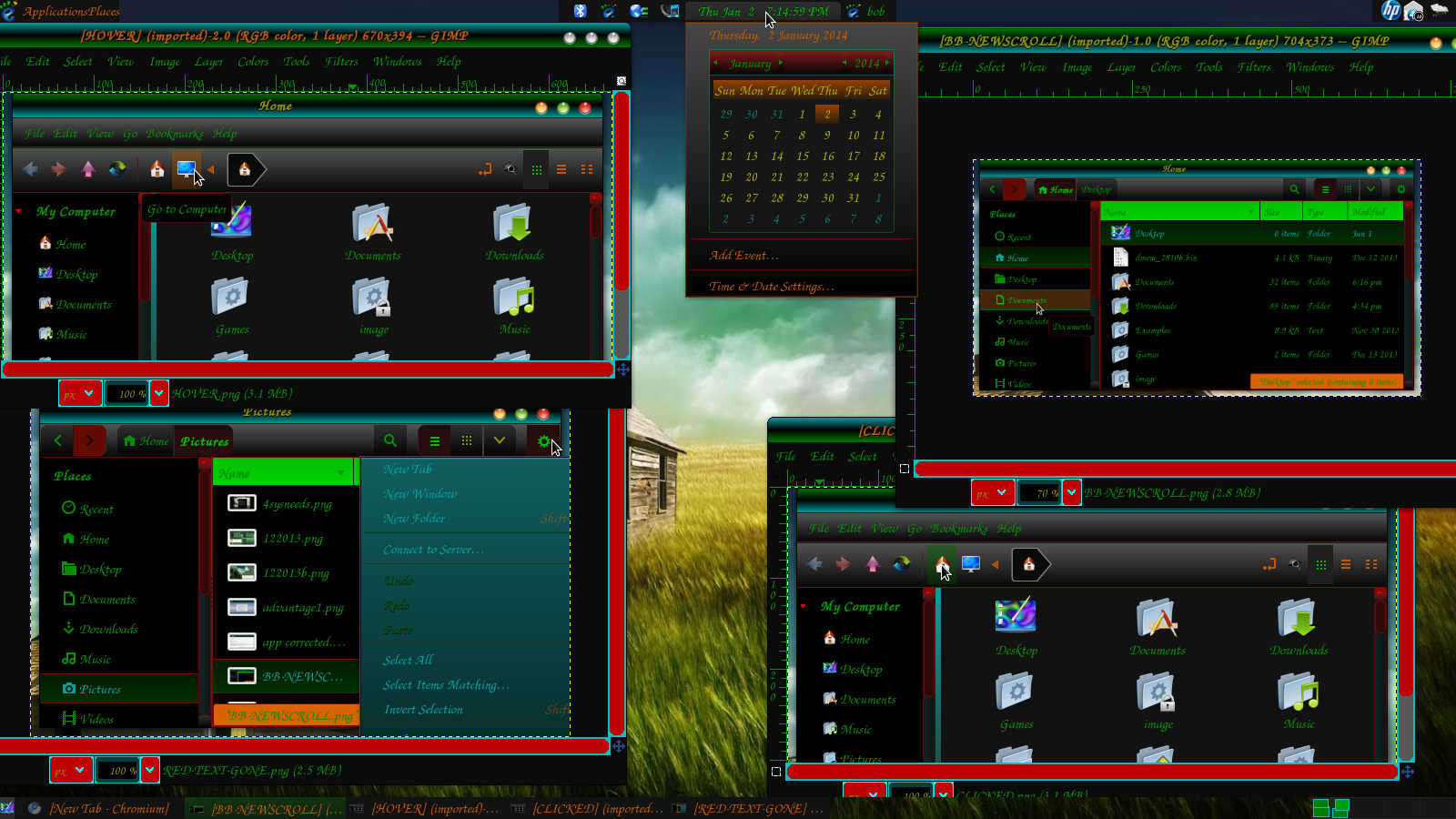Toggle zoom-on-resize icon in HOVER window corner
Screen dimensions: 1456x819
coord(622,81)
